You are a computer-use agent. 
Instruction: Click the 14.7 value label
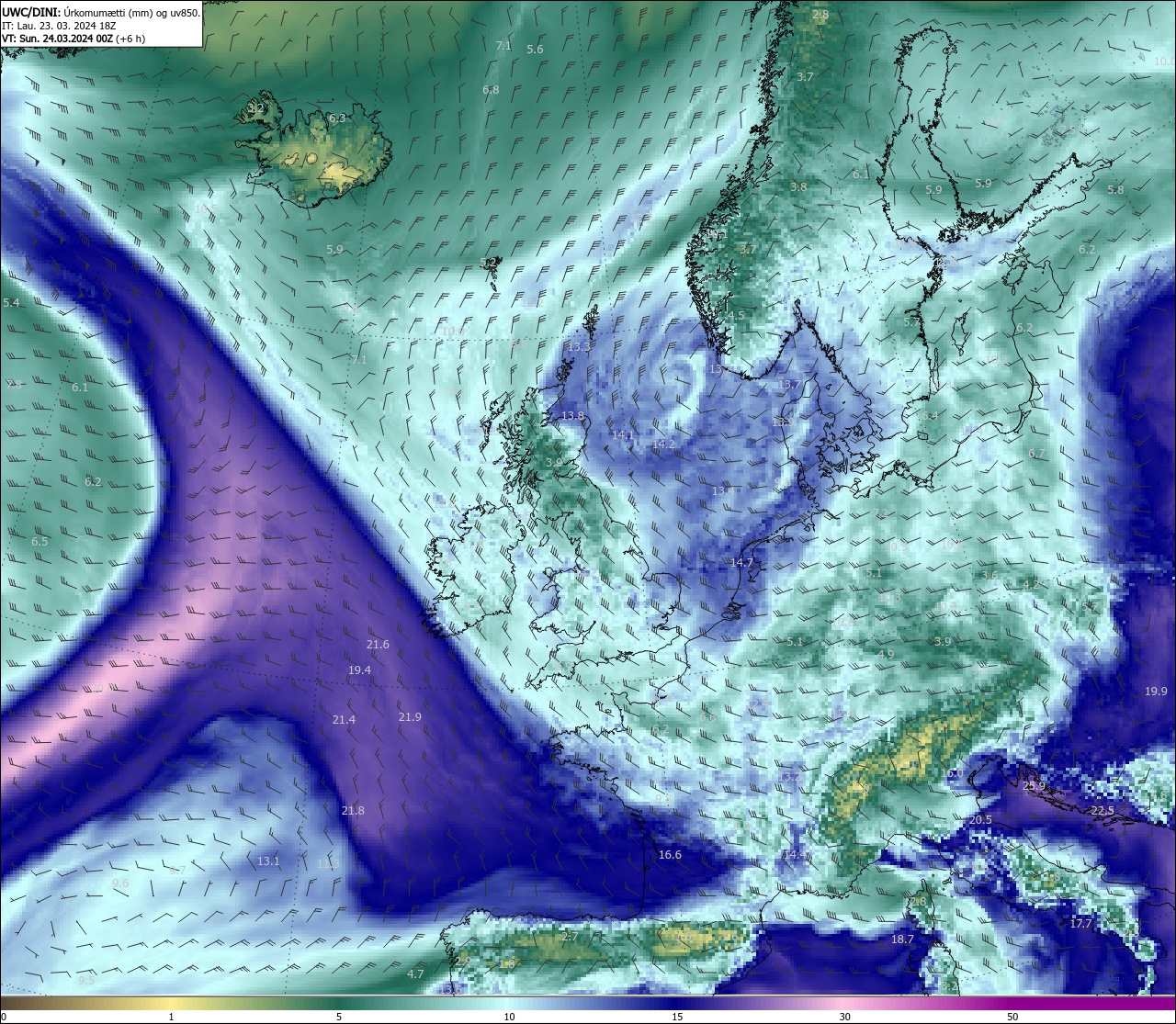741,563
